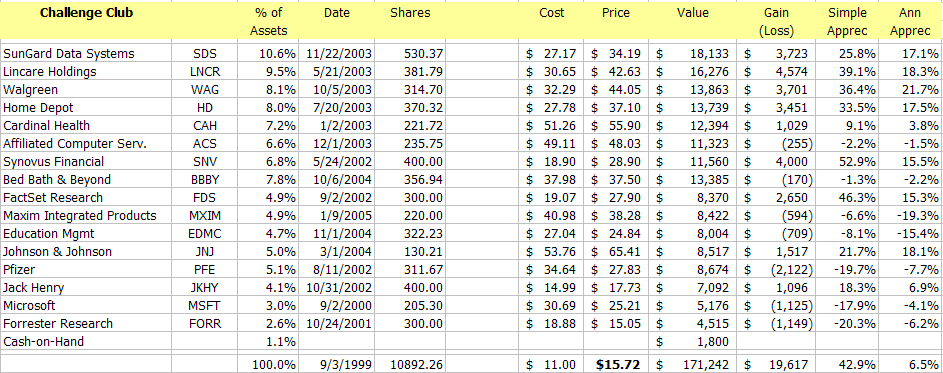Click the Cash-on-Hand row label

point(86,342)
